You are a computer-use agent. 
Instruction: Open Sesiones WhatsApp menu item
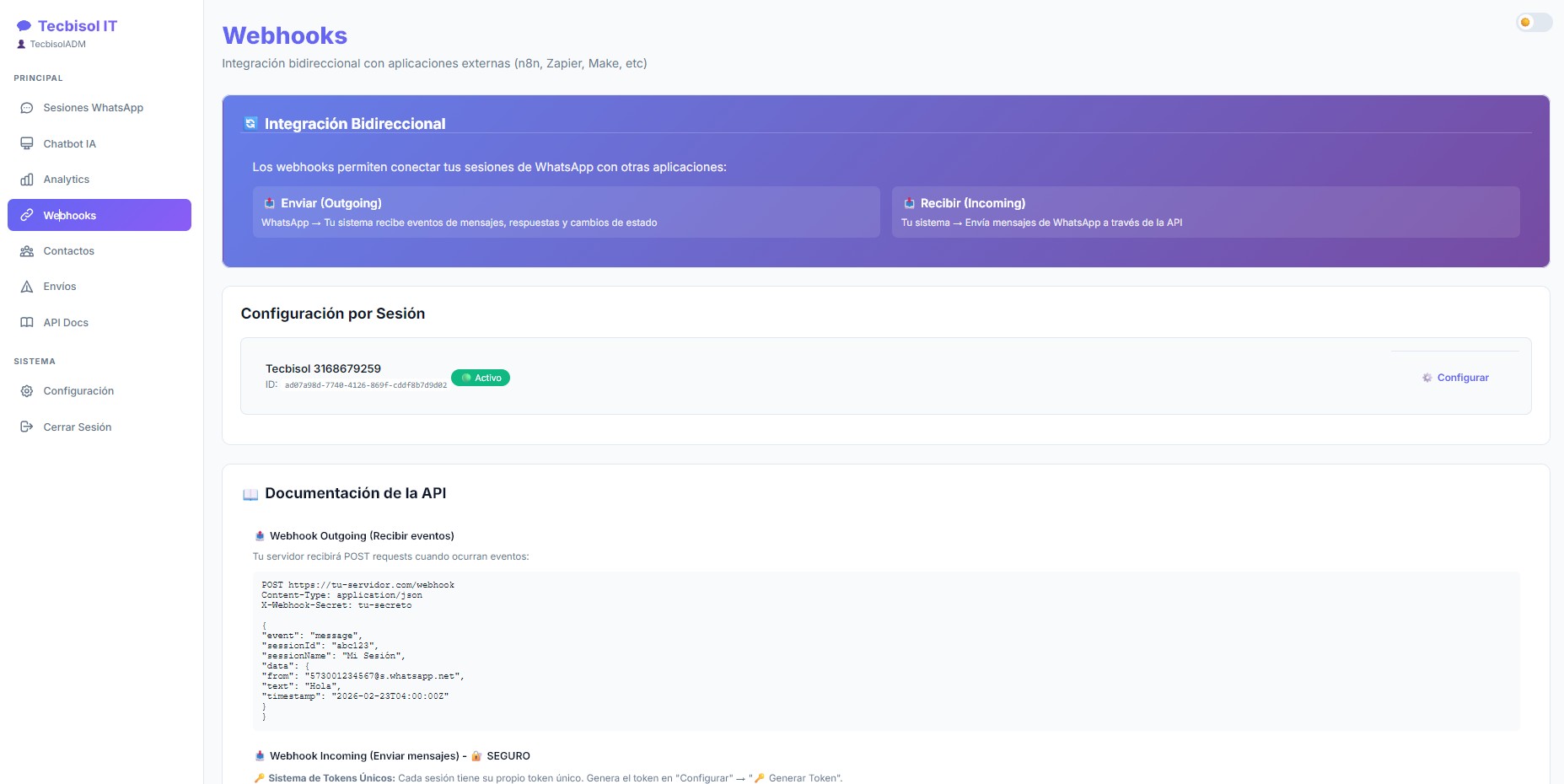tap(99, 108)
